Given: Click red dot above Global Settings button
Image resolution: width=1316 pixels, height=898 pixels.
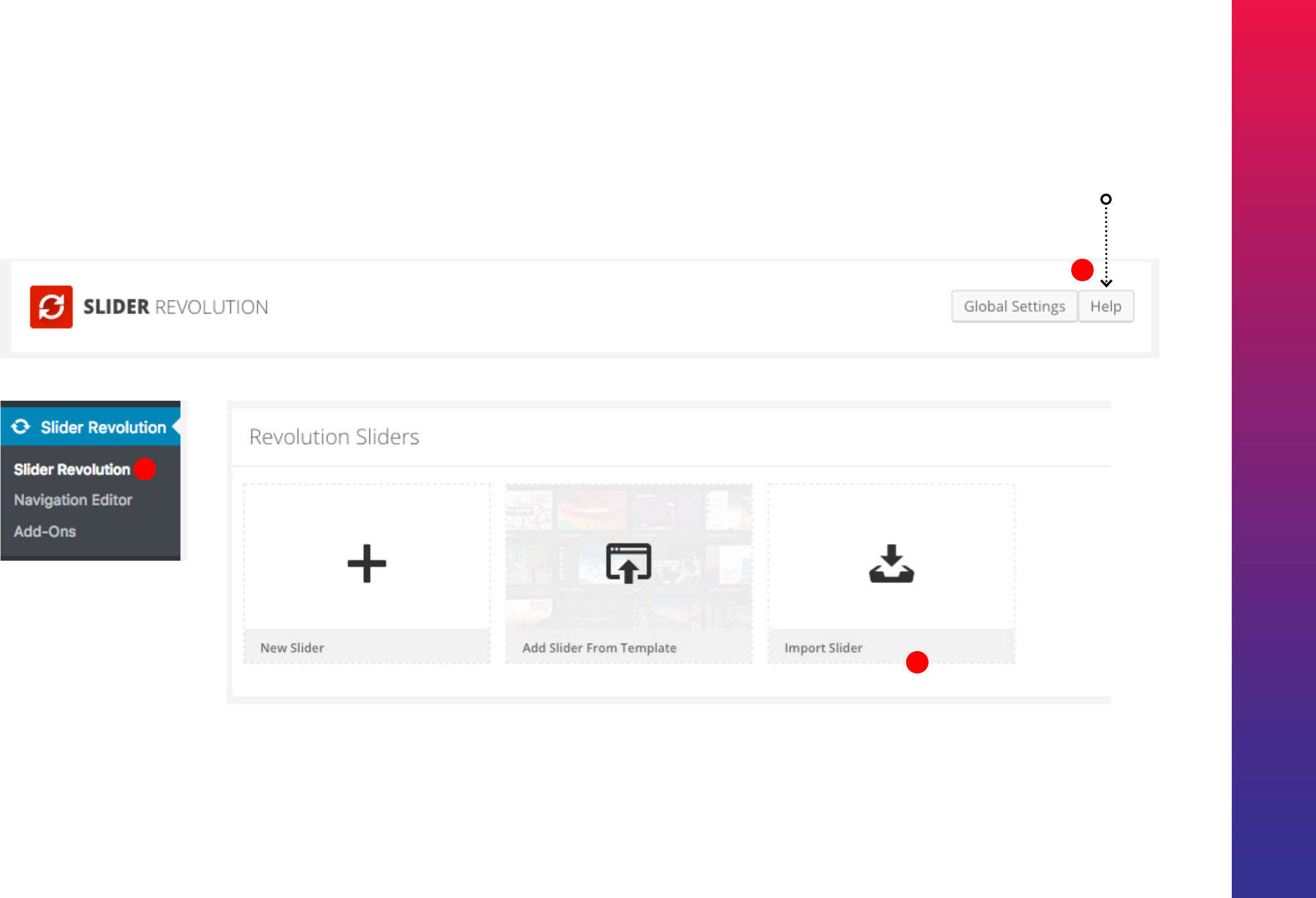Looking at the screenshot, I should pyautogui.click(x=1081, y=270).
